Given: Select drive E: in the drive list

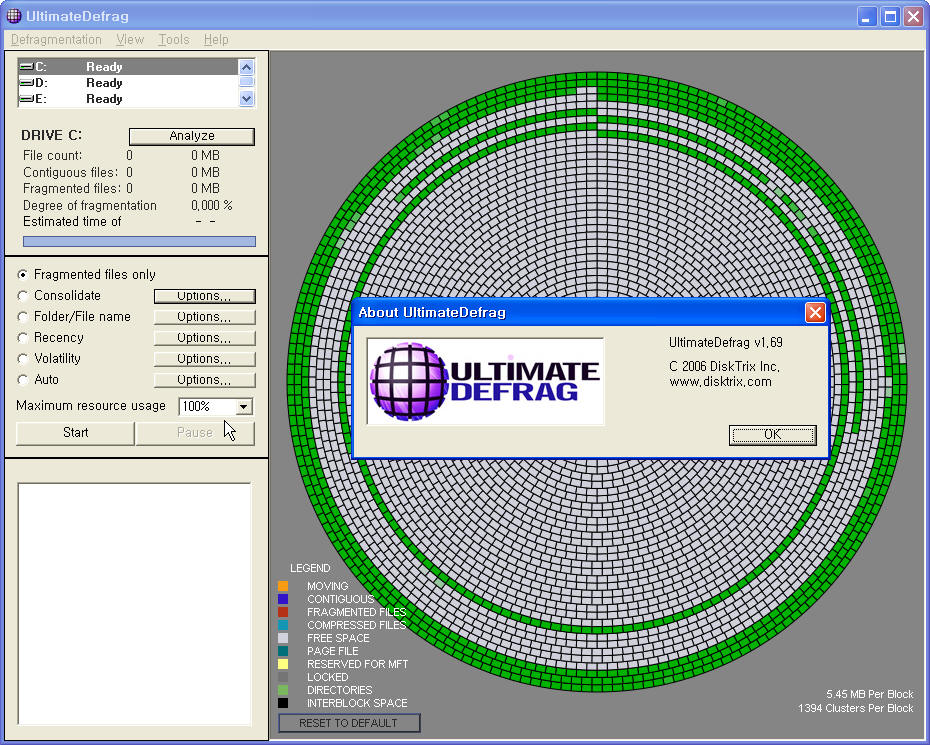Looking at the screenshot, I should [128, 98].
